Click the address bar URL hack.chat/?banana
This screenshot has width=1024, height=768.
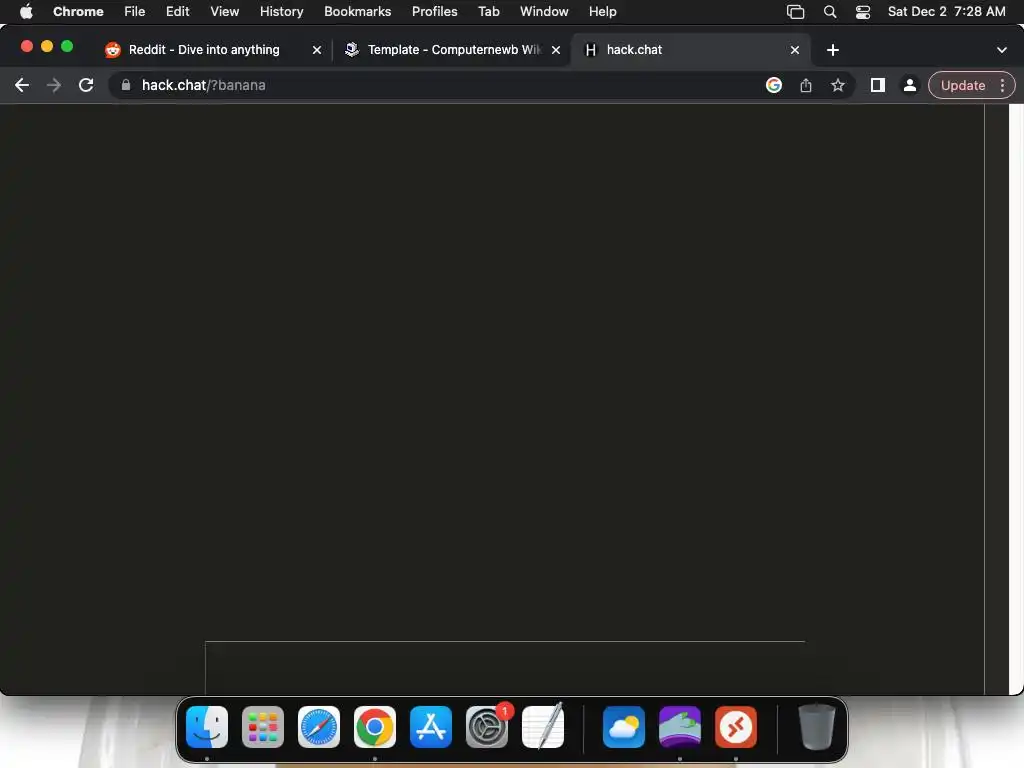point(204,85)
